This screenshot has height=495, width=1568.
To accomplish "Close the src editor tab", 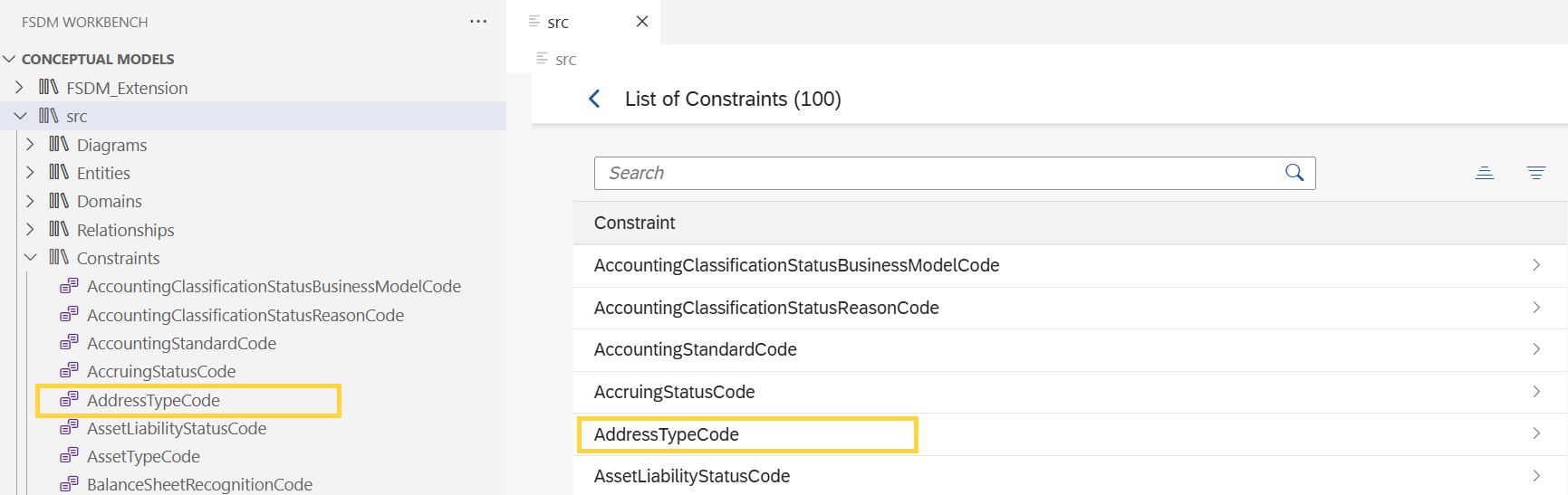I will pyautogui.click(x=642, y=22).
